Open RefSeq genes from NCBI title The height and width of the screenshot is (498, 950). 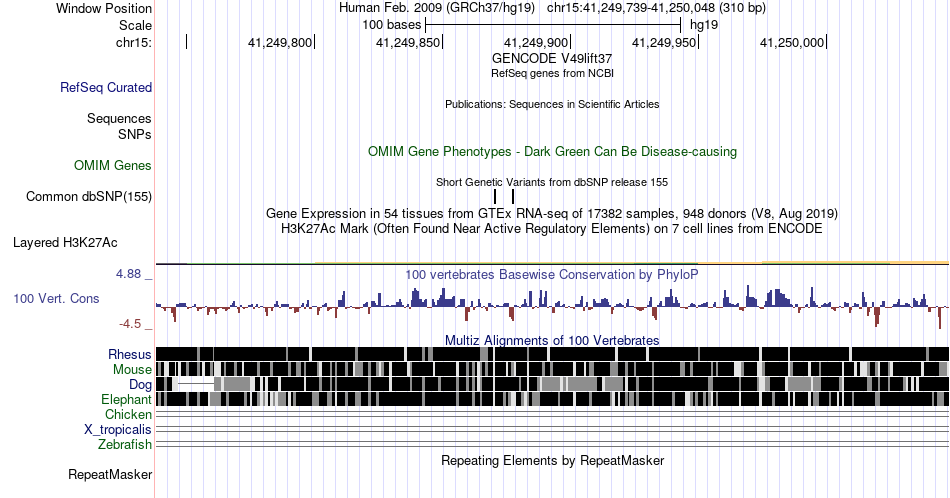coord(553,73)
